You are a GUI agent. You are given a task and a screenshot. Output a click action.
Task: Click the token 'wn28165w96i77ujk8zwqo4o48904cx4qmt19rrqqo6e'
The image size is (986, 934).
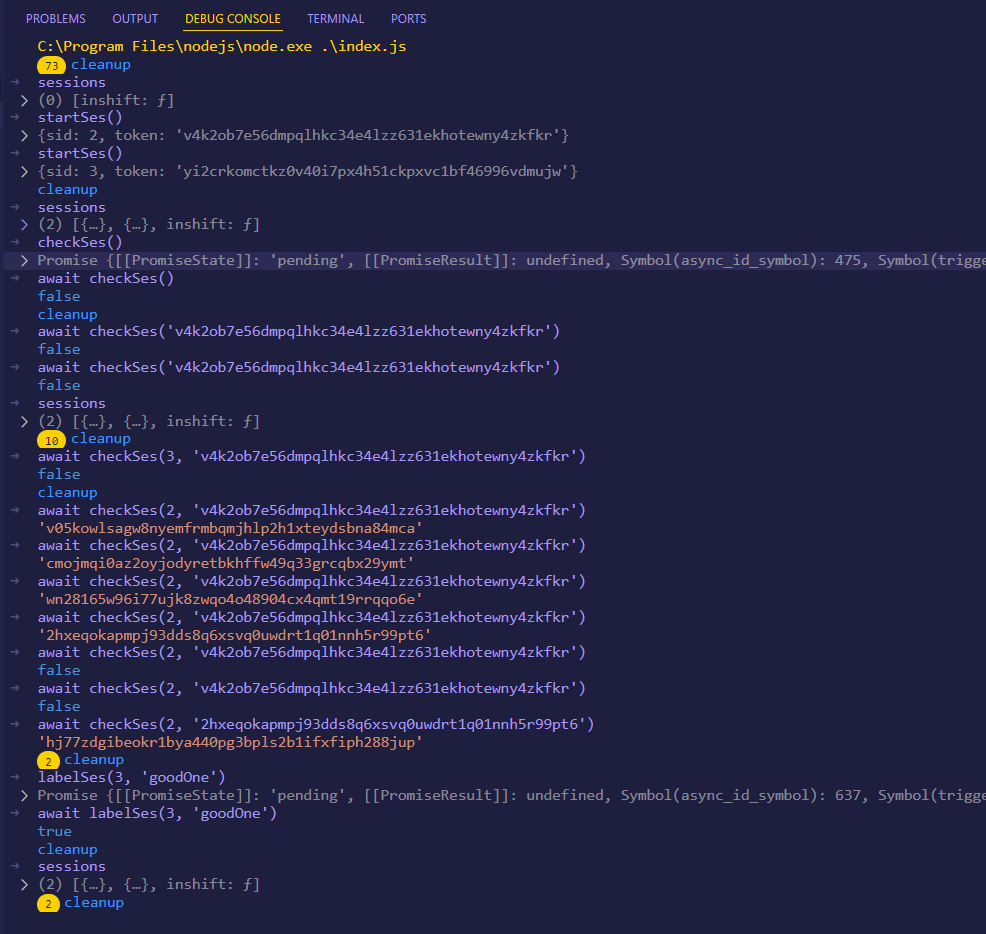[x=230, y=599]
